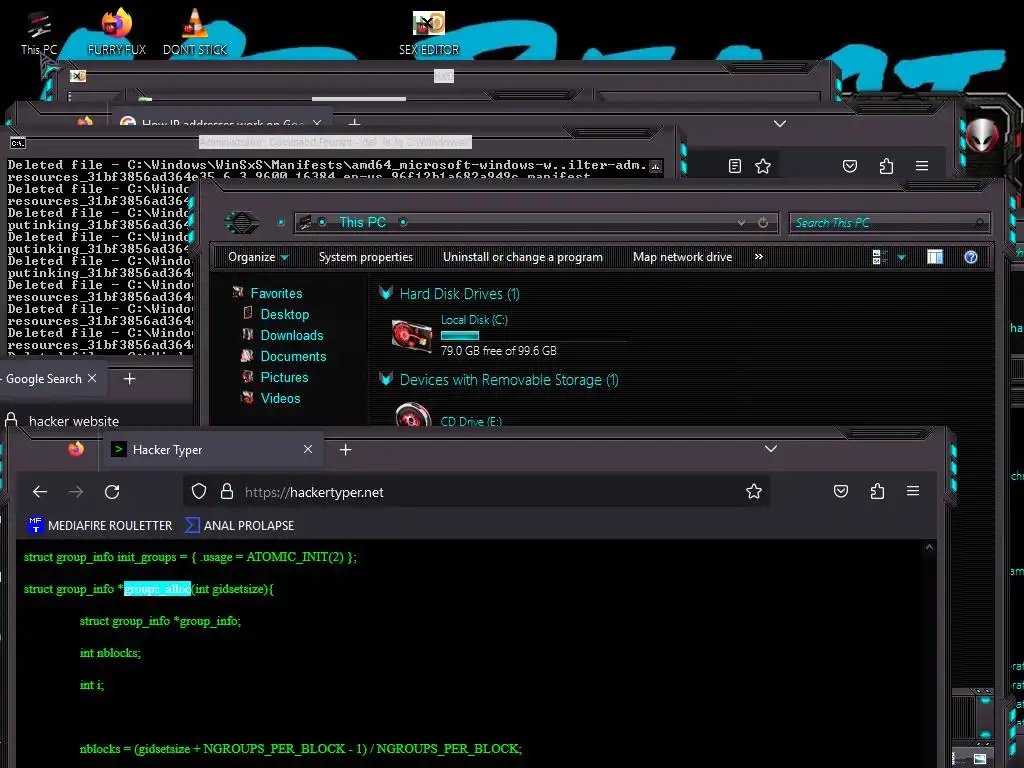
Task: Open CD Drive (E:) icon
Action: click(413, 415)
